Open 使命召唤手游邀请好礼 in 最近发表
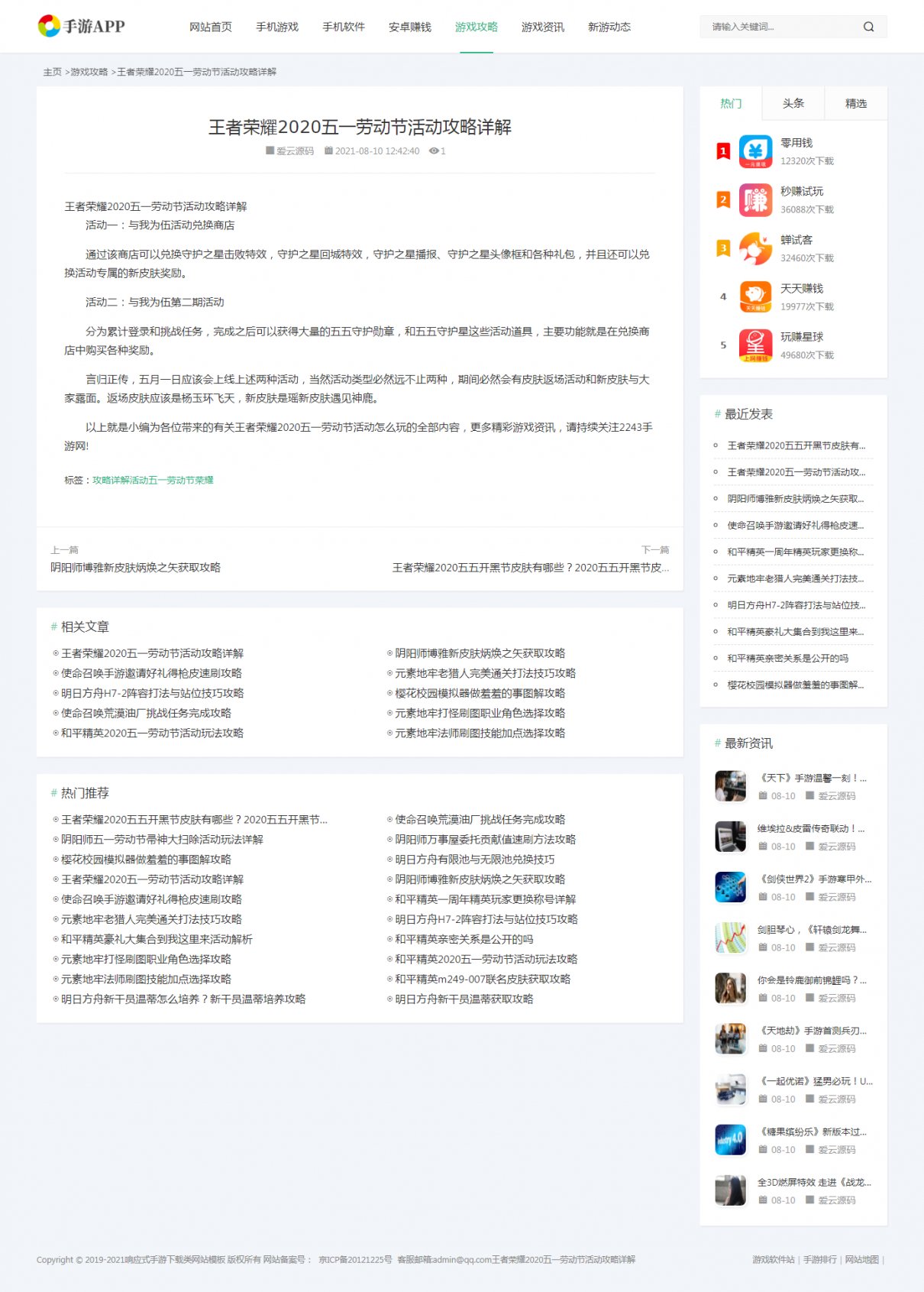924x1292 pixels. (x=796, y=525)
